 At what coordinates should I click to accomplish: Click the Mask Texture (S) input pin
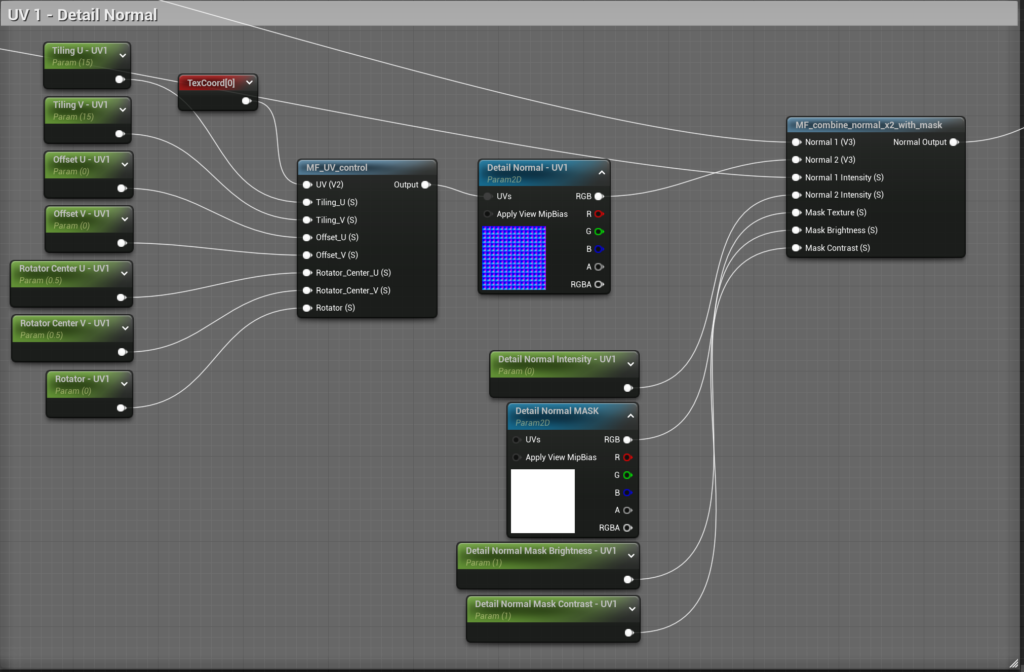[796, 213]
